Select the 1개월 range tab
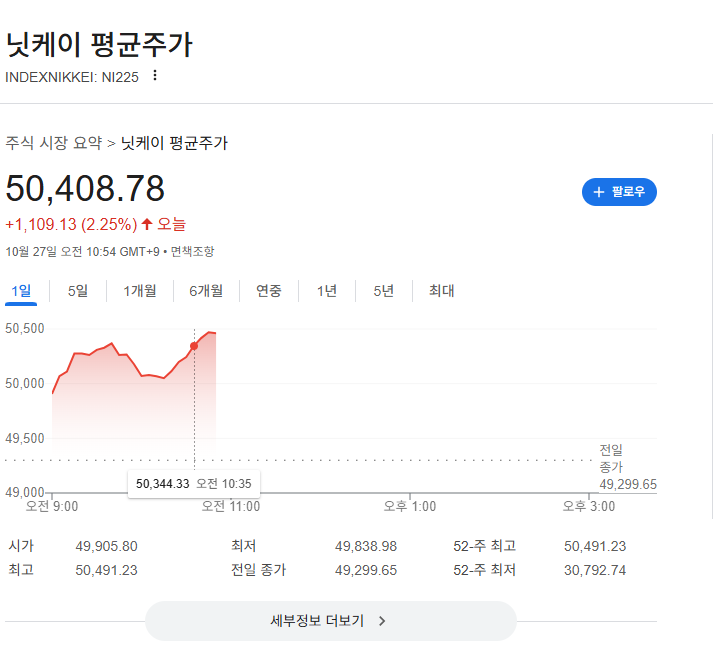713x670 pixels. tap(140, 291)
